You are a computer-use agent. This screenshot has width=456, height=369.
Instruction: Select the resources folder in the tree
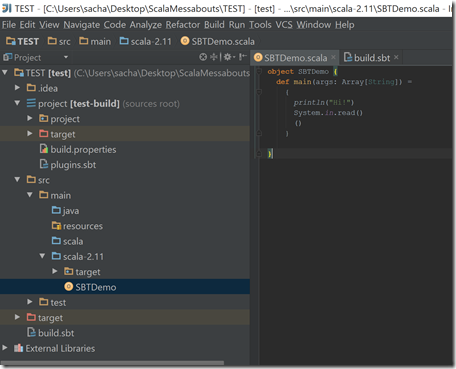point(77,226)
